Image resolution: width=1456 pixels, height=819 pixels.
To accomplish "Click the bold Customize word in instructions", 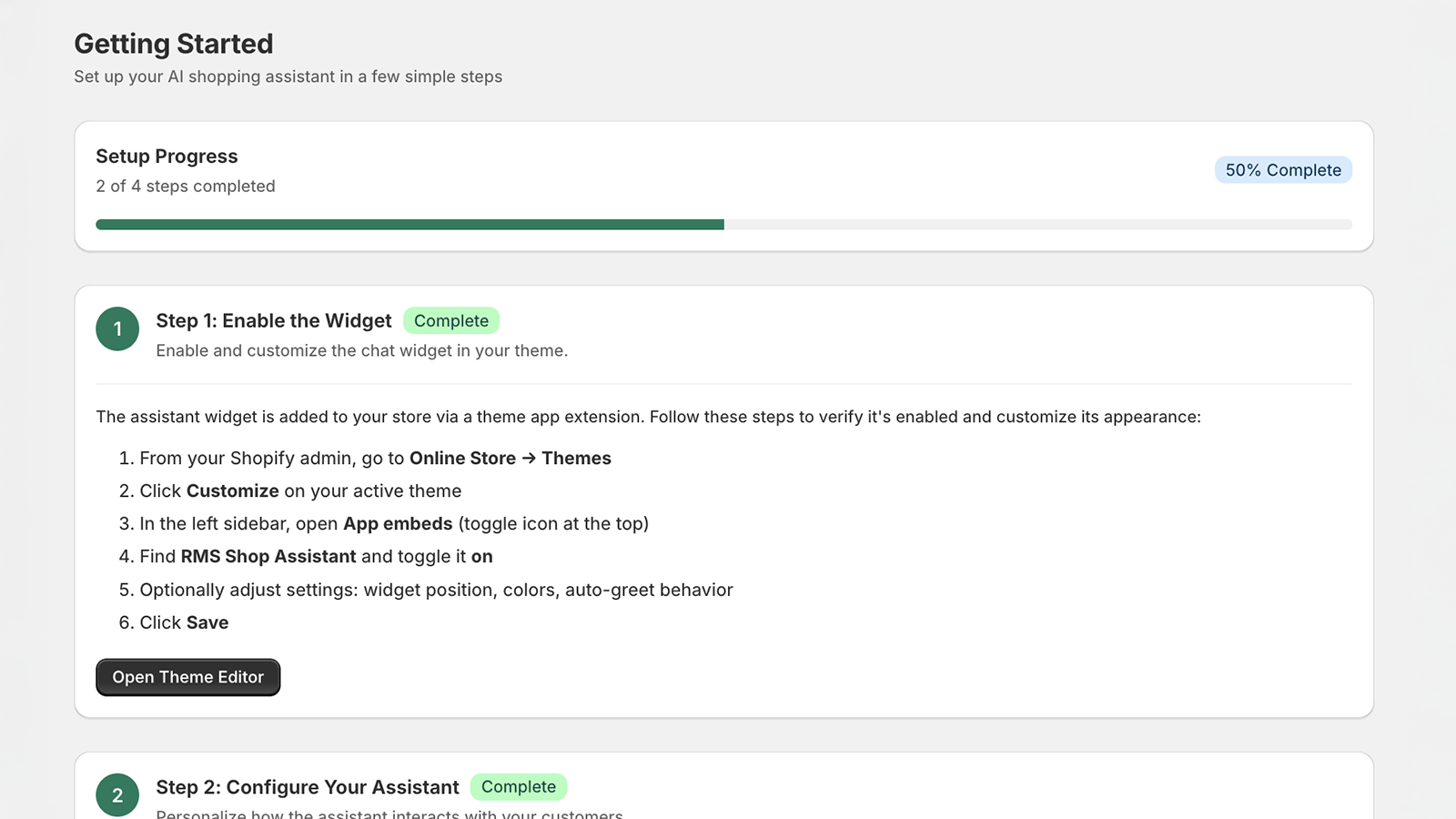I will pyautogui.click(x=233, y=491).
